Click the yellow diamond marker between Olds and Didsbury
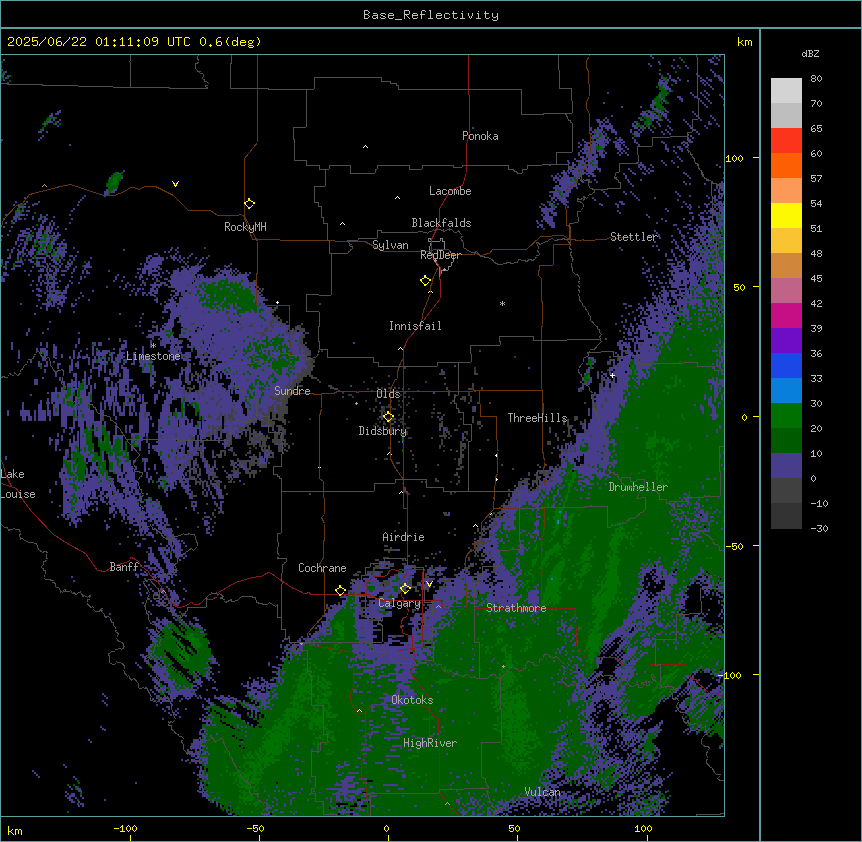Image resolution: width=862 pixels, height=842 pixels. click(x=388, y=417)
